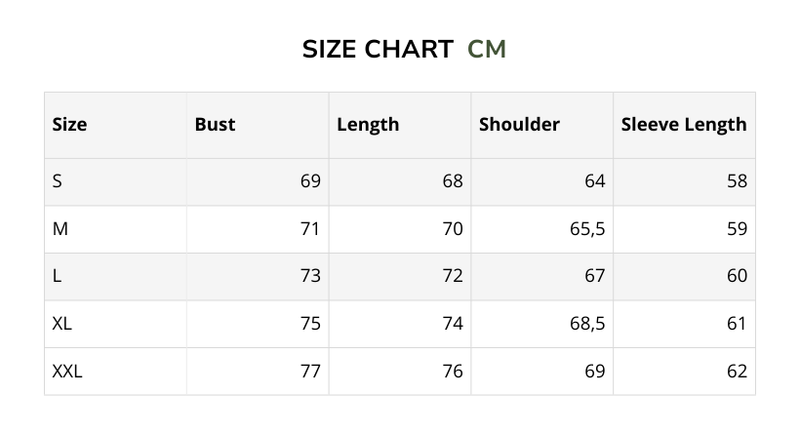This screenshot has width=800, height=434.
Task: Click the SIZE CHART title text
Action: click(x=378, y=49)
